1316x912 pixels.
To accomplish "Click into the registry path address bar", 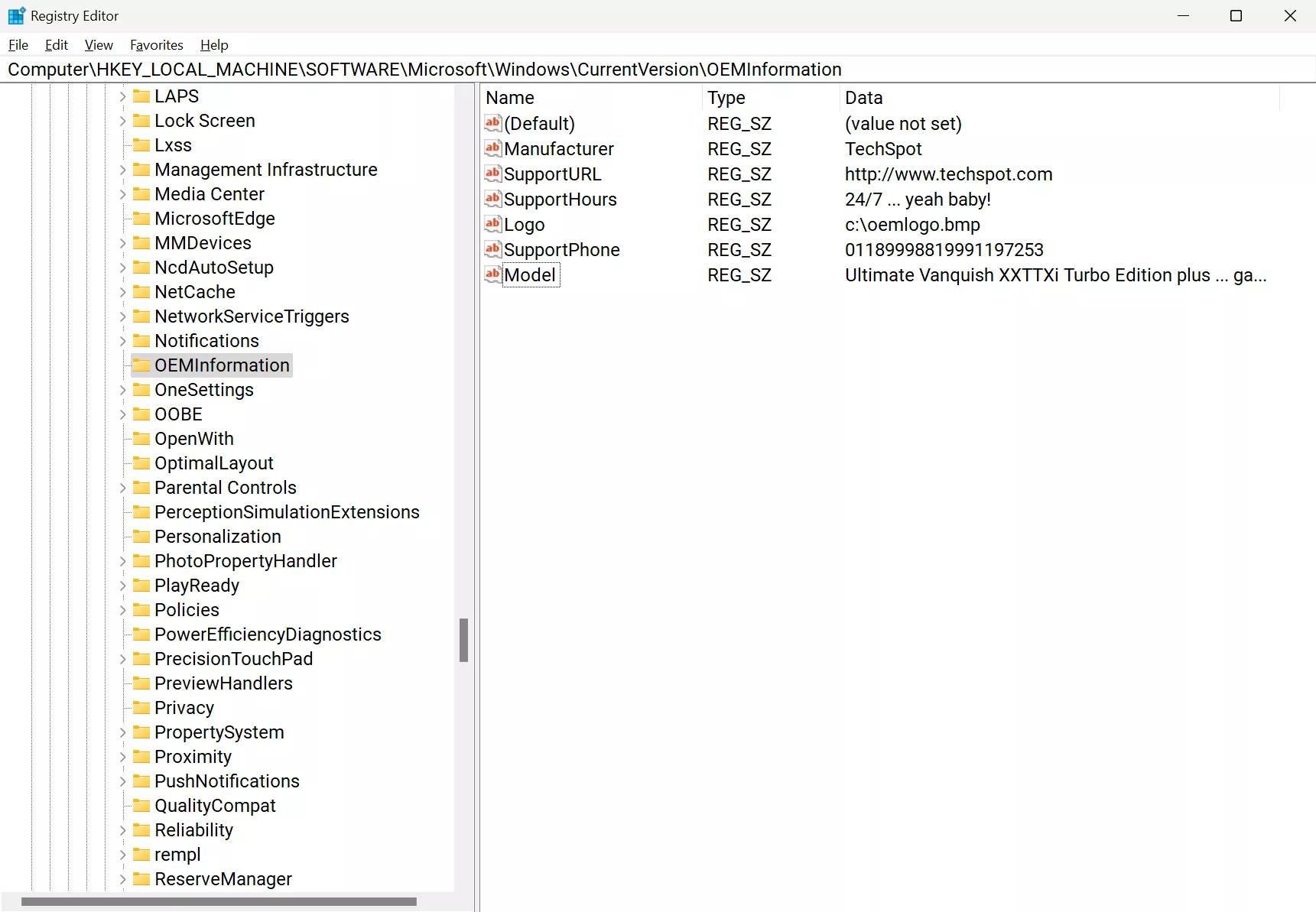I will [658, 70].
